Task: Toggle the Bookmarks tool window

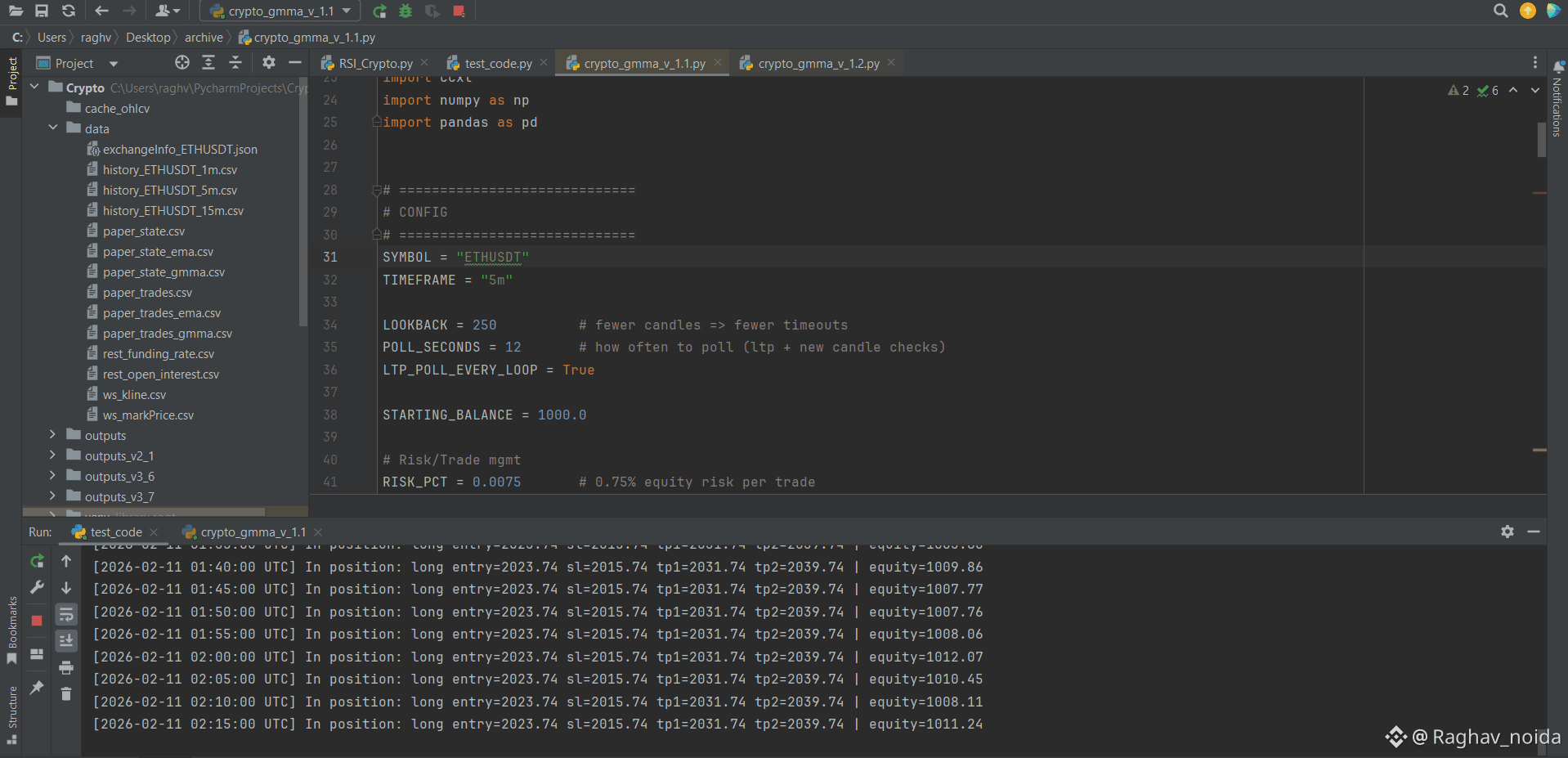Action: click(x=12, y=630)
